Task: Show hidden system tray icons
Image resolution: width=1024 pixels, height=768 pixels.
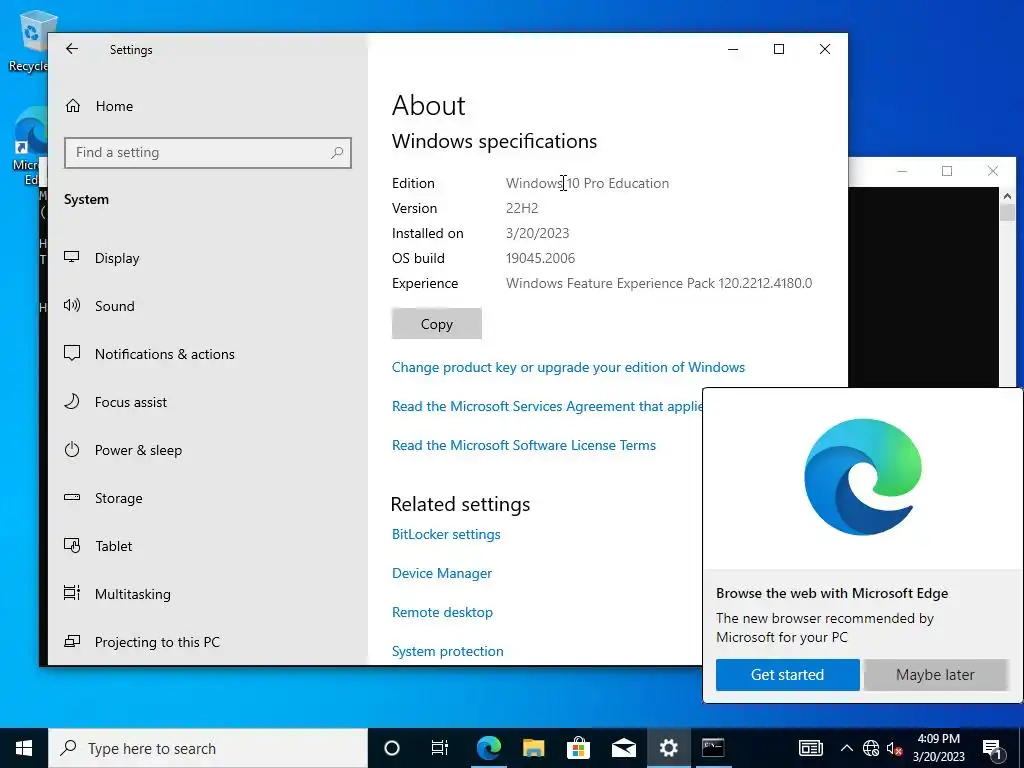Action: 846,748
